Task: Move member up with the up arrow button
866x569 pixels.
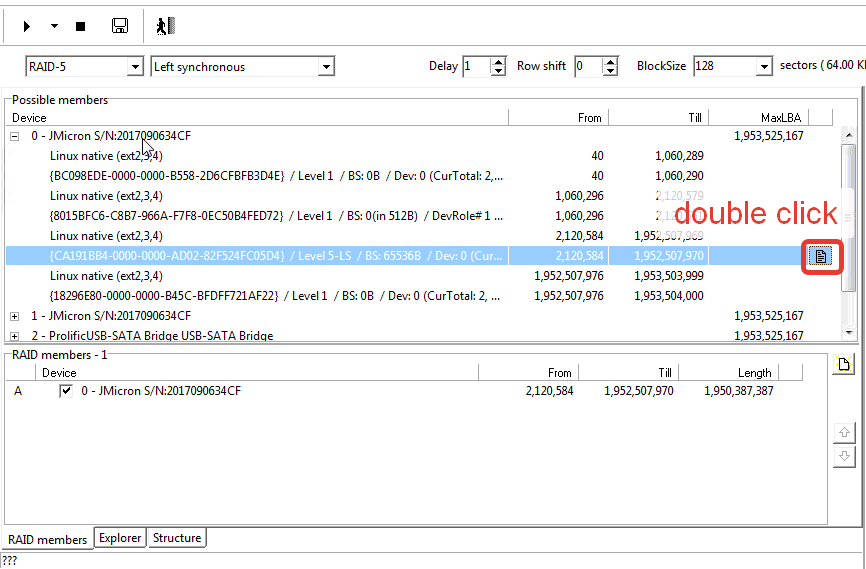Action: tap(844, 433)
